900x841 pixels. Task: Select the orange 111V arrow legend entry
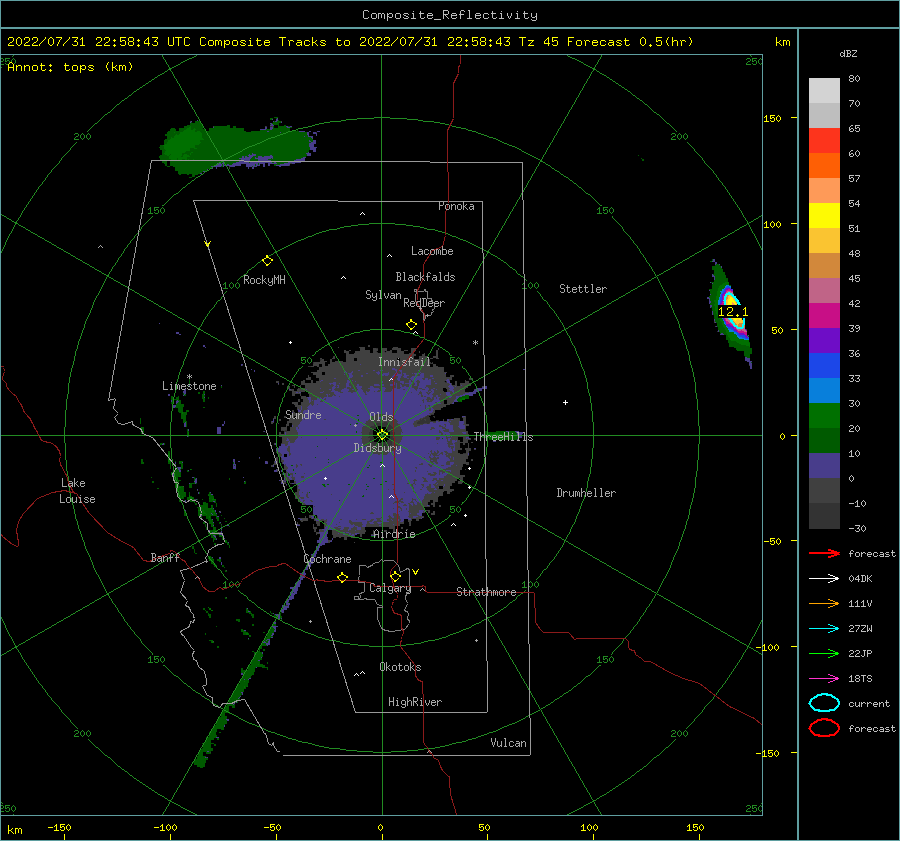click(824, 603)
